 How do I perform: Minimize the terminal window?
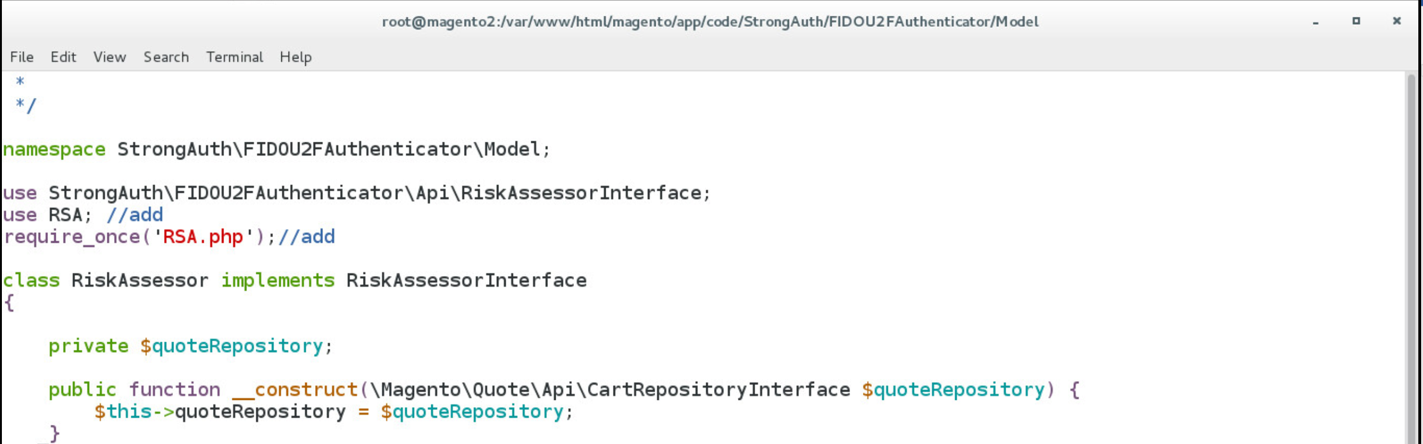pyautogui.click(x=1317, y=21)
